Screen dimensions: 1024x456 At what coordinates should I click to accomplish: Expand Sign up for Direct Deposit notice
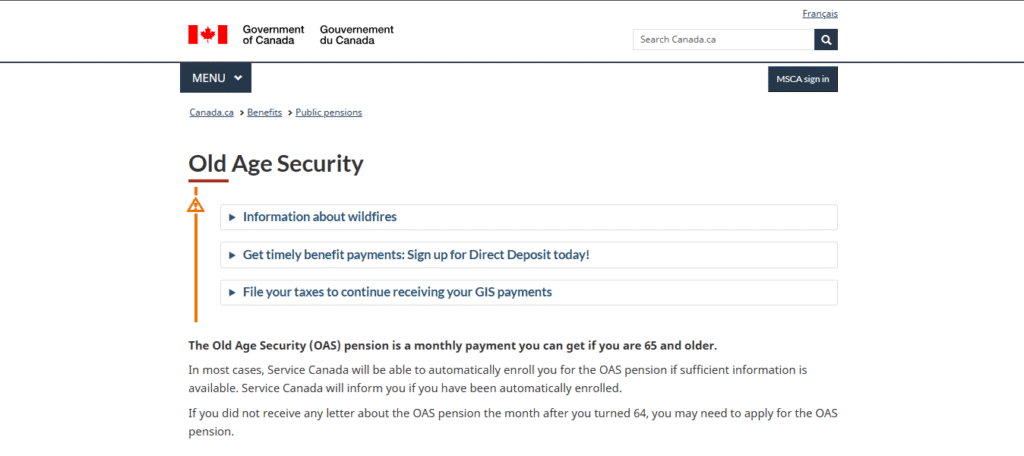click(528, 255)
